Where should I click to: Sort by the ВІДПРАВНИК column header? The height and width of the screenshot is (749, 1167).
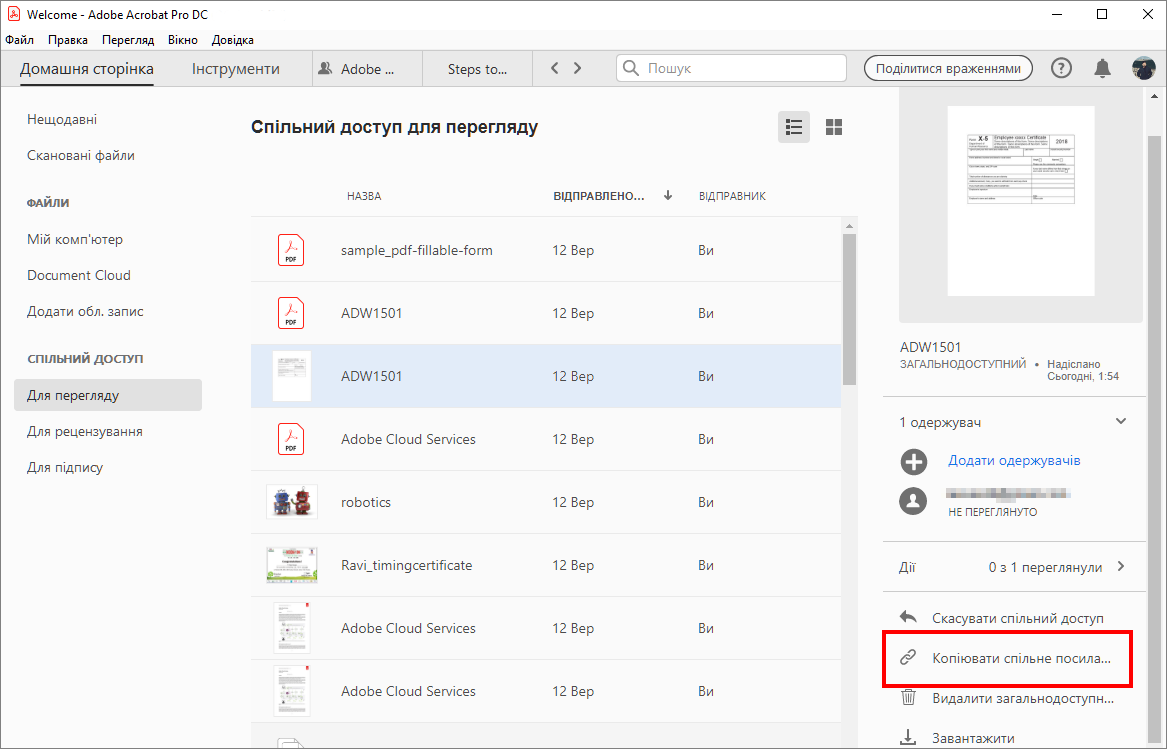732,196
